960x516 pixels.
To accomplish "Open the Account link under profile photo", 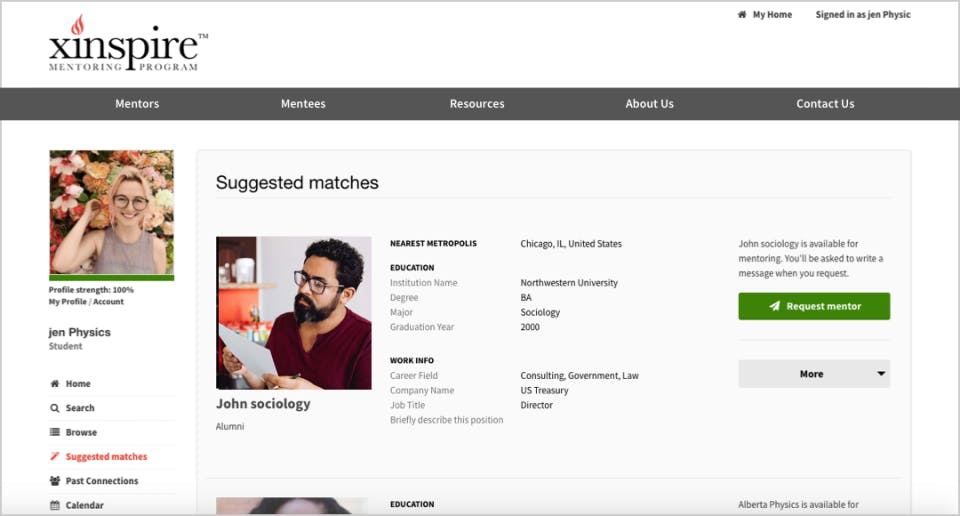I will click(x=108, y=301).
